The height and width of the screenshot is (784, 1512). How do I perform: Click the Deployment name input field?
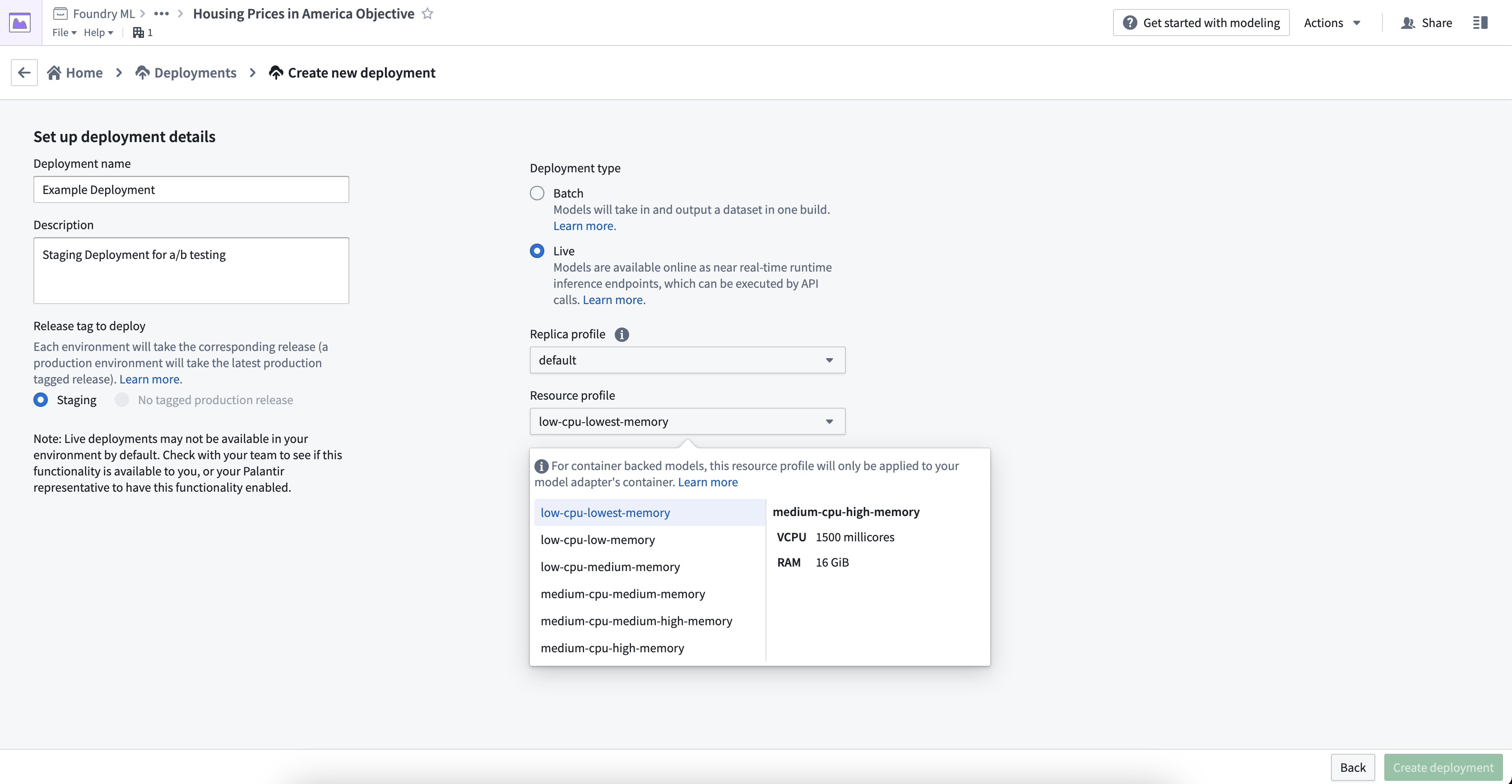191,189
